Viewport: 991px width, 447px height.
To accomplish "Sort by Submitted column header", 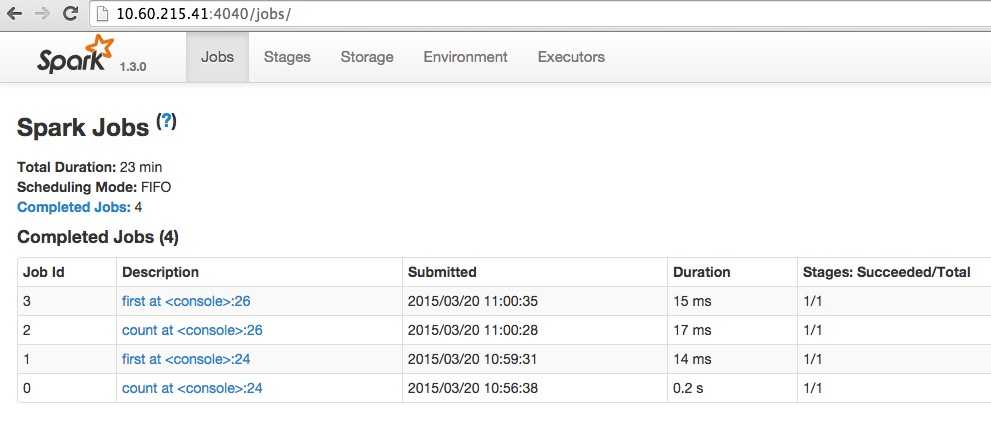I will point(442,272).
